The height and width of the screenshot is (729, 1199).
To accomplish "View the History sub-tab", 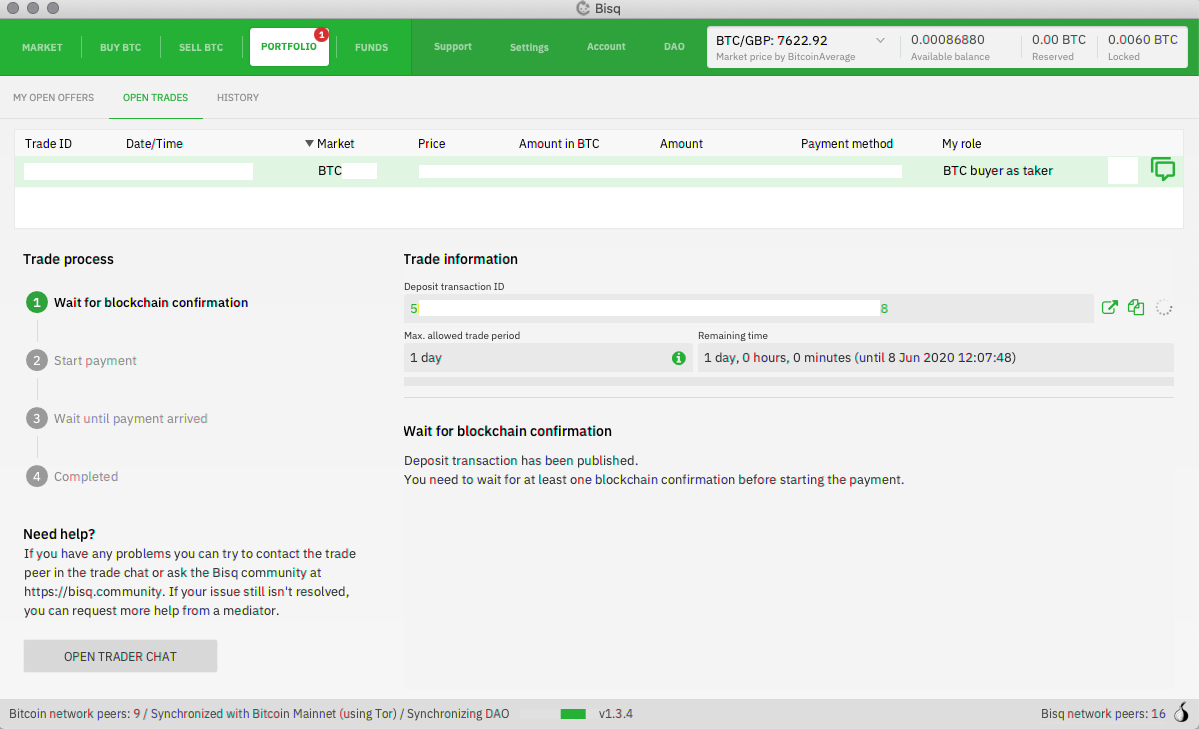I will pyautogui.click(x=238, y=97).
